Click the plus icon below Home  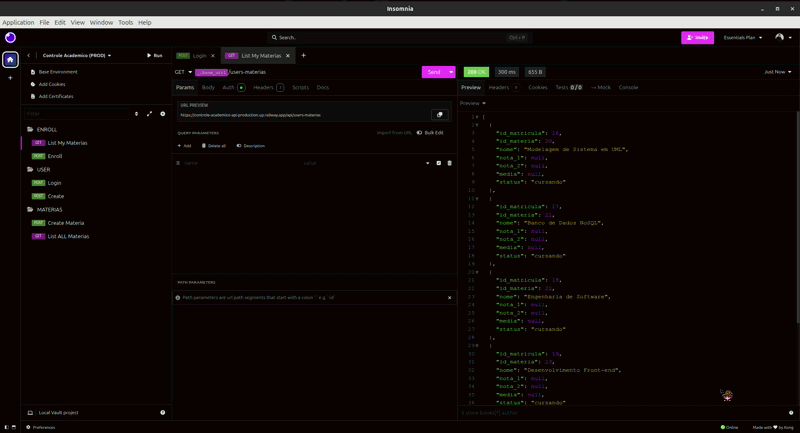tap(10, 78)
